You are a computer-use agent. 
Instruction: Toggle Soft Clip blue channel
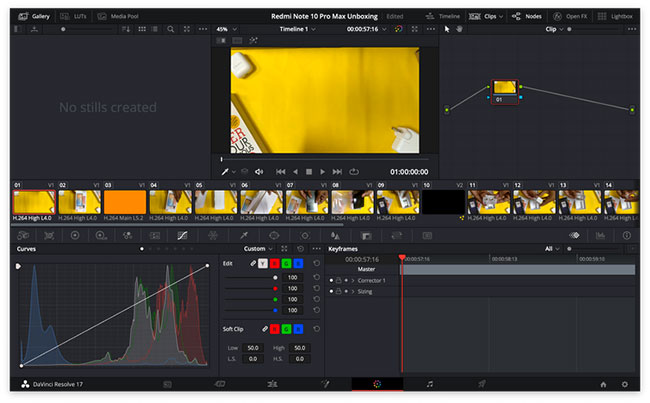point(298,329)
